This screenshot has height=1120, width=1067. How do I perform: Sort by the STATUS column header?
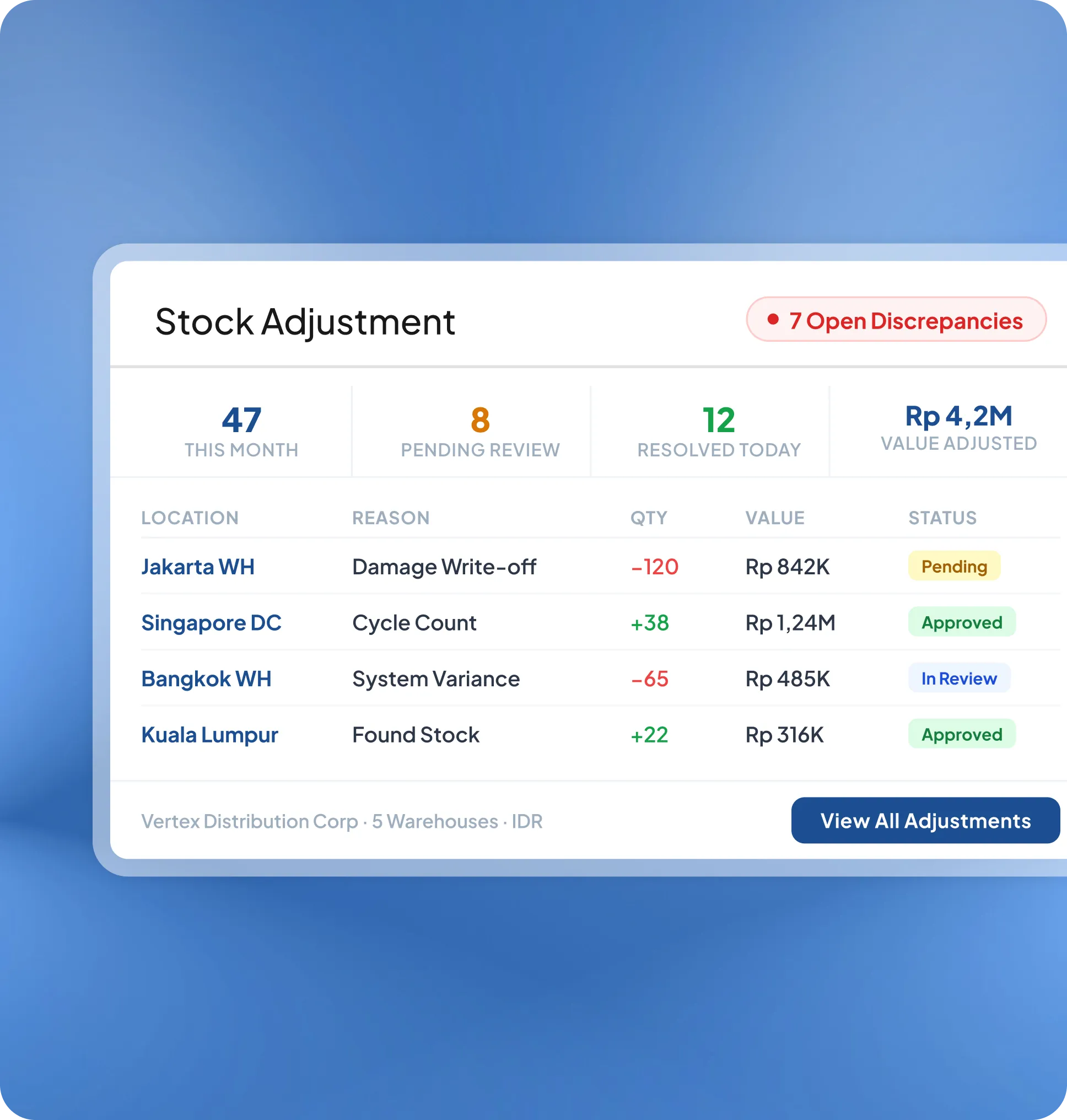942,518
